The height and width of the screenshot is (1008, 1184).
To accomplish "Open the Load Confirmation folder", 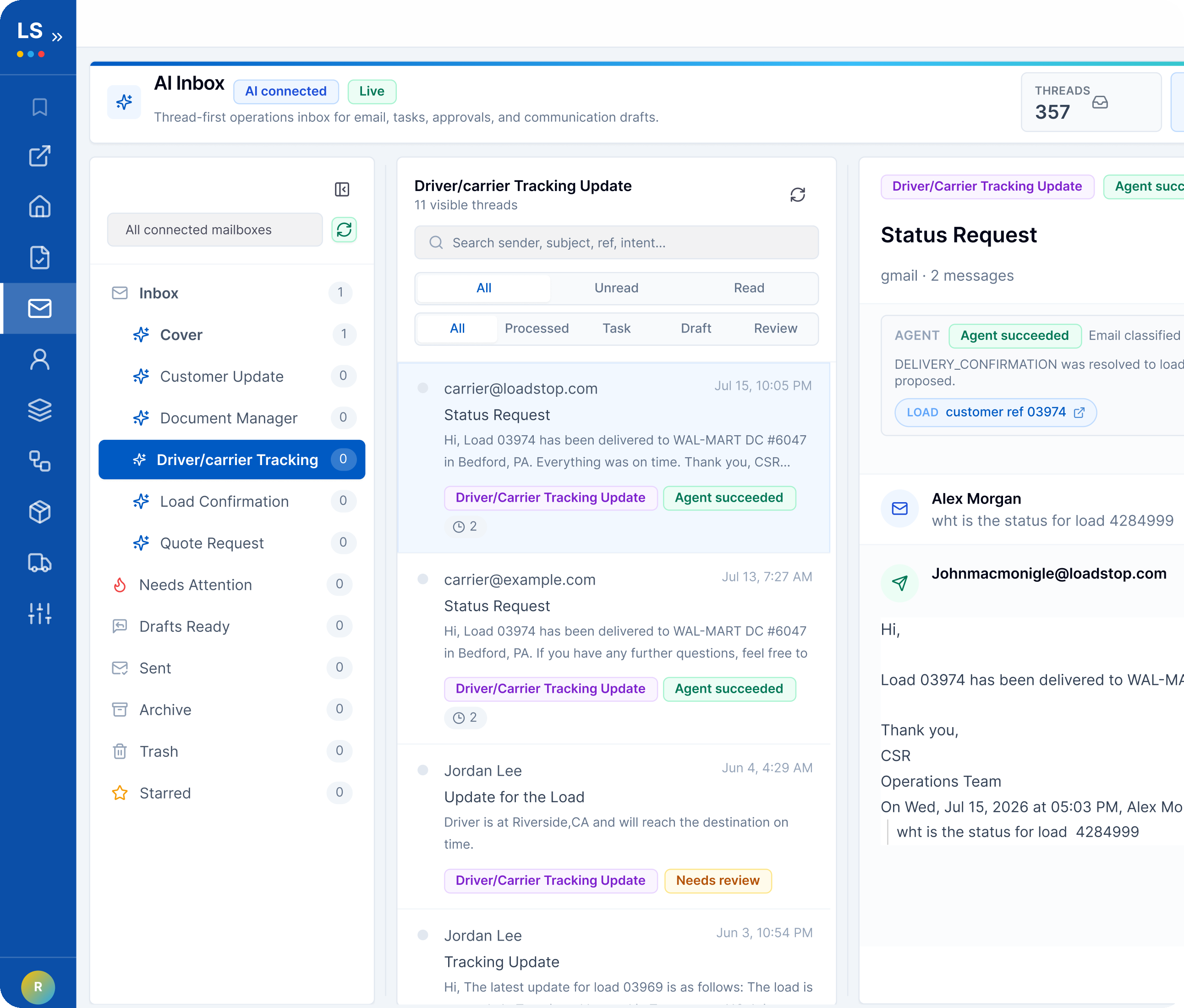I will pos(231,501).
